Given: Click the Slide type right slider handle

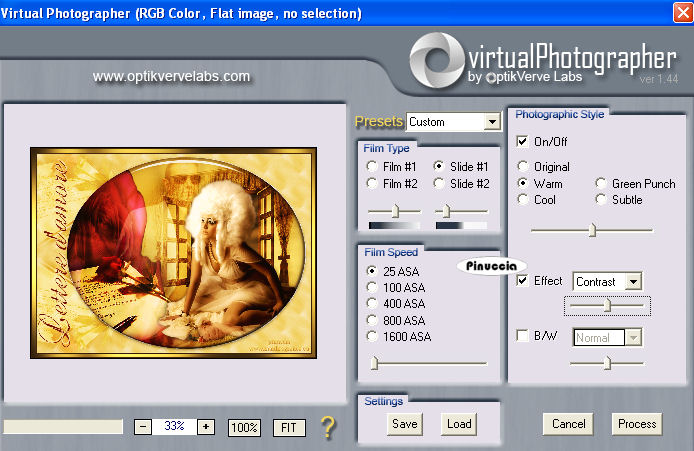Looking at the screenshot, I should 446,211.
